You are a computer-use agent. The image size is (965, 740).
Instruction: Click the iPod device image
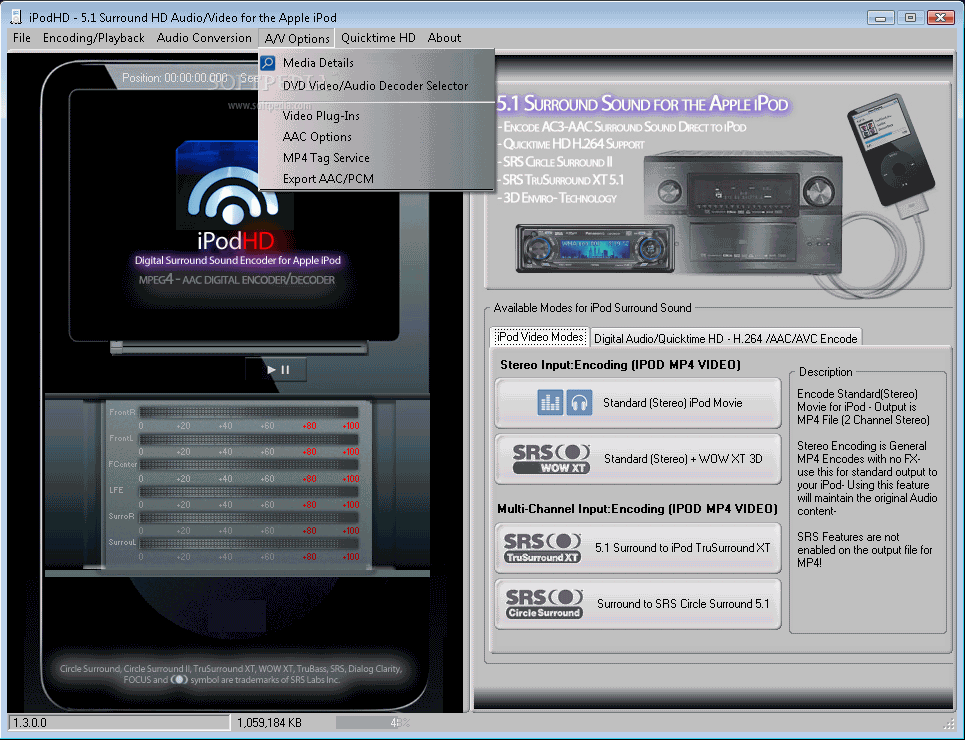click(x=891, y=151)
